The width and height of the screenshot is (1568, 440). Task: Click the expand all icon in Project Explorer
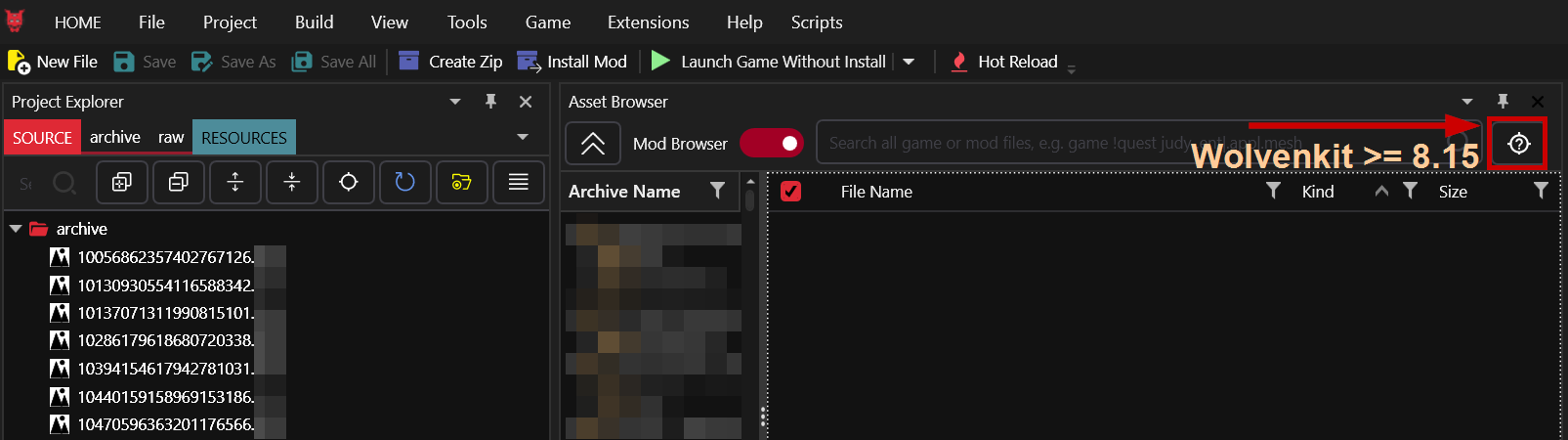click(x=122, y=182)
